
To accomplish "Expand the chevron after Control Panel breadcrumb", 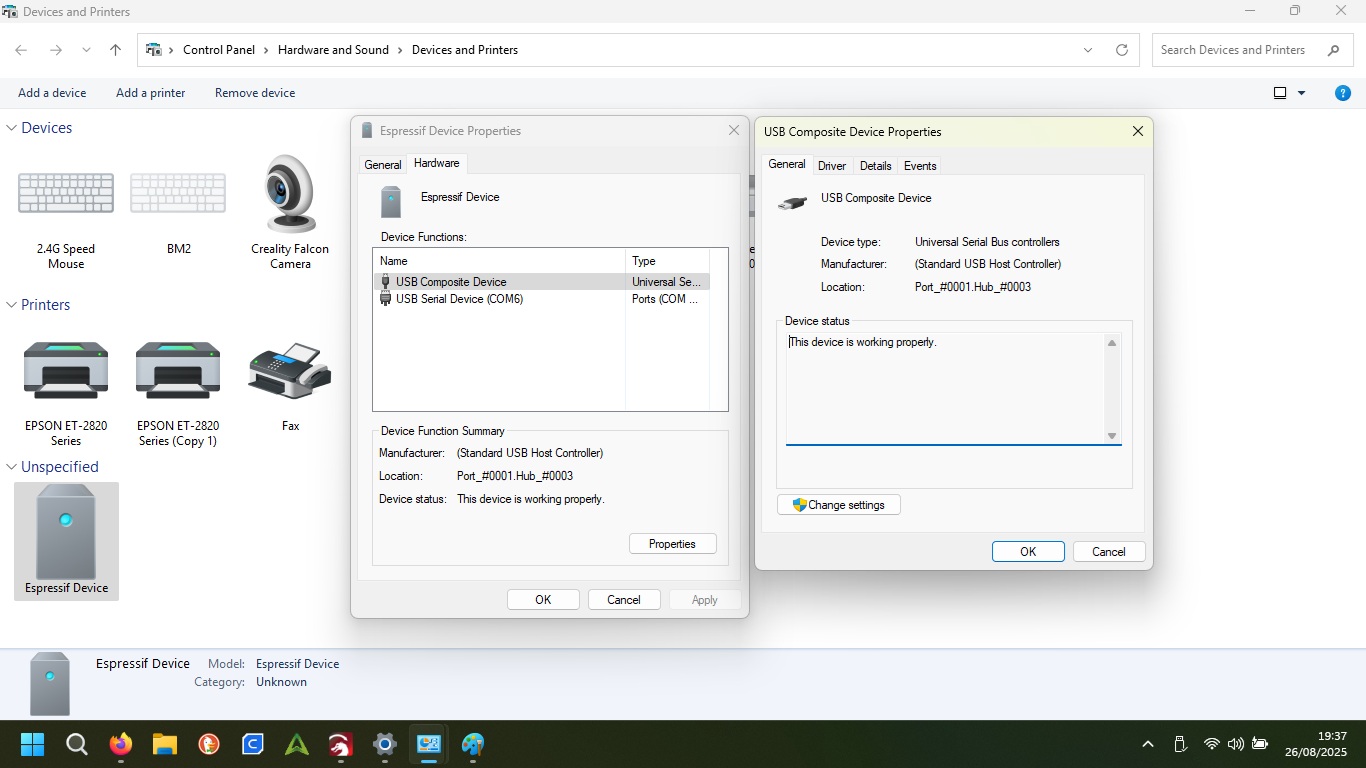I will click(267, 50).
